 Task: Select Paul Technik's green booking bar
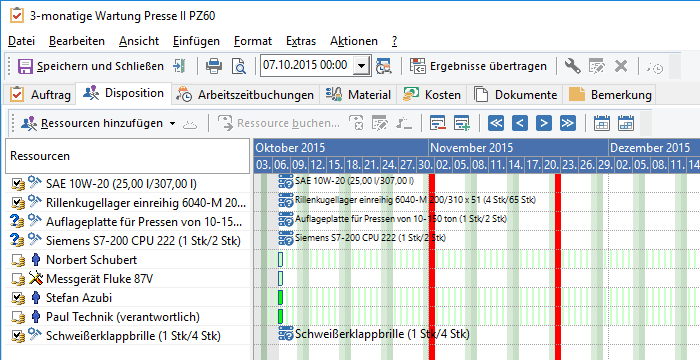click(280, 316)
